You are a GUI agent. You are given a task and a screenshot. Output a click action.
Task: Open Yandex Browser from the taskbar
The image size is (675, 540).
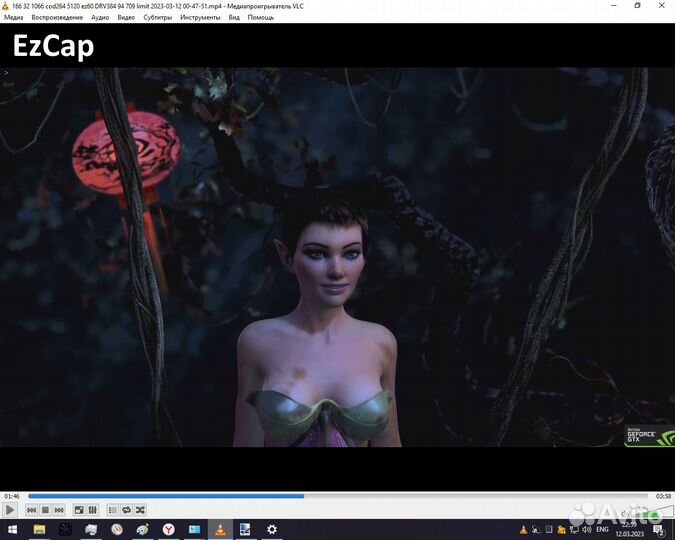click(169, 529)
